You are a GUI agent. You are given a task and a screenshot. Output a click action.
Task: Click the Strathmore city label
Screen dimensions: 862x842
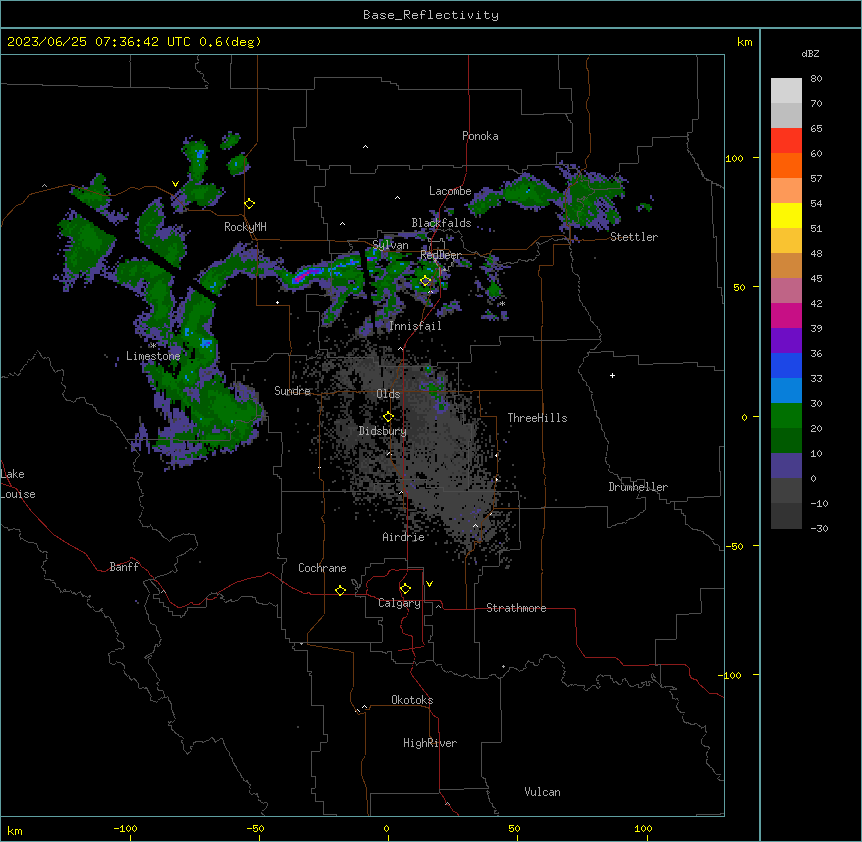coord(516,608)
